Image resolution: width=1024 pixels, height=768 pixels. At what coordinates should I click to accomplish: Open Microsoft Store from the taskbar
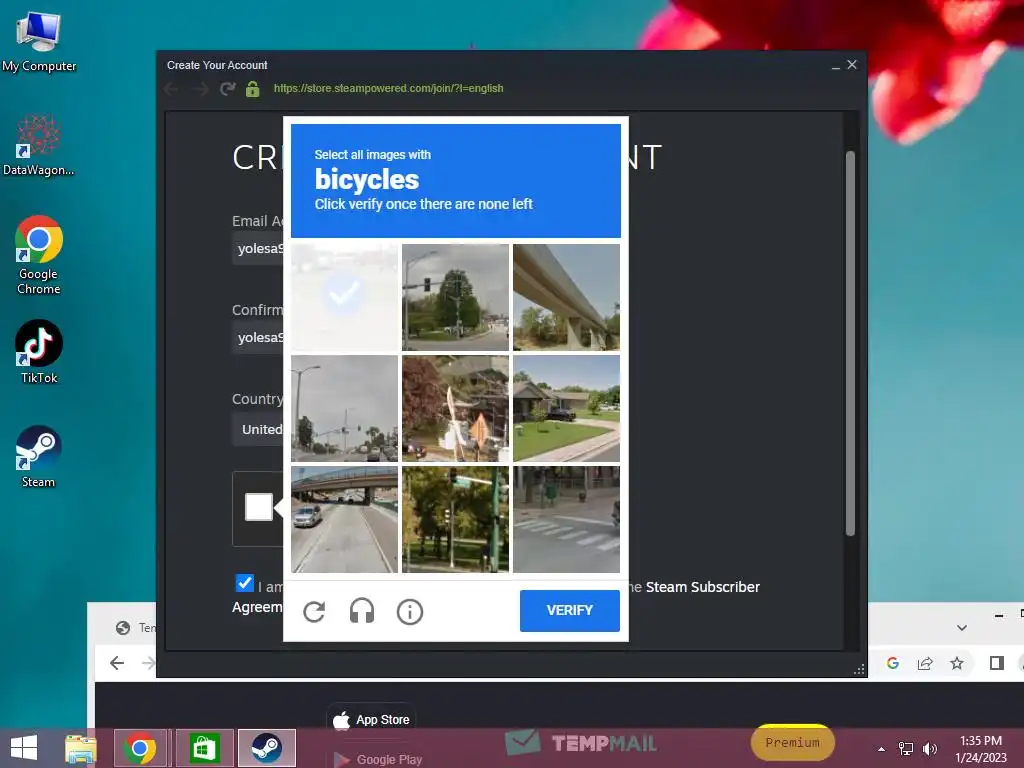pos(204,748)
